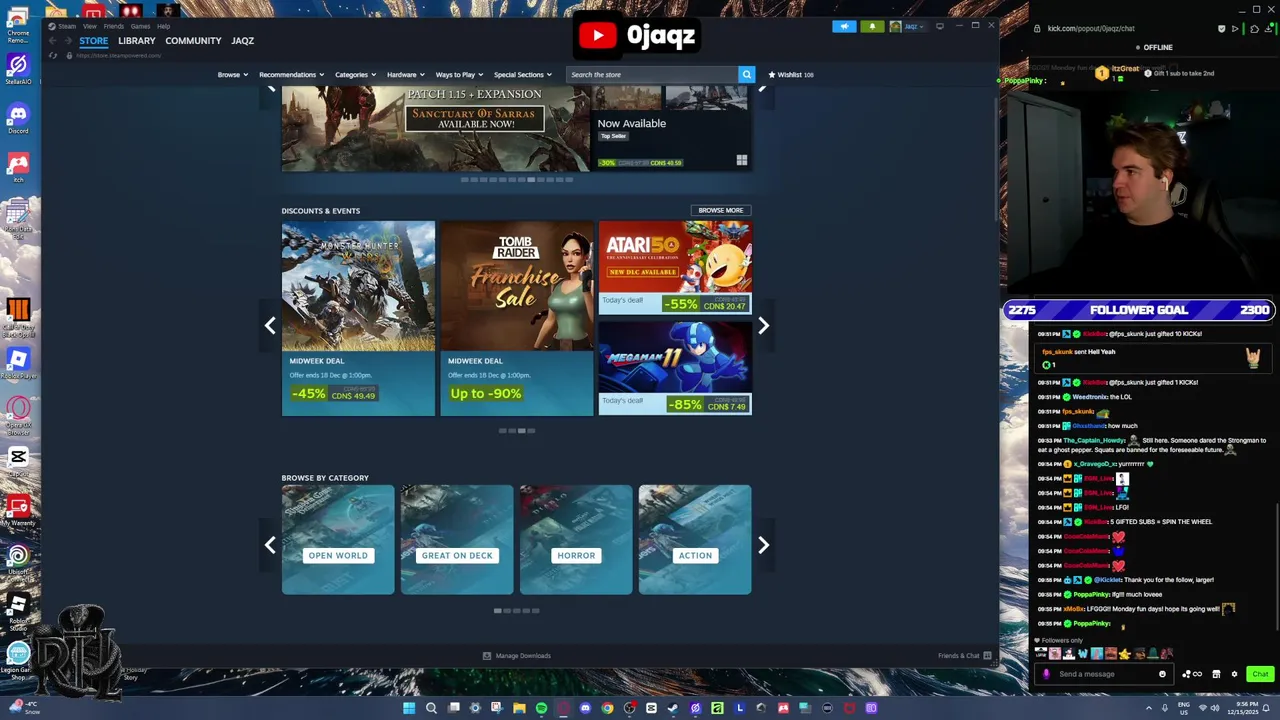1280x720 pixels.
Task: Open the Mega Man 11 daily deal
Action: (675, 367)
